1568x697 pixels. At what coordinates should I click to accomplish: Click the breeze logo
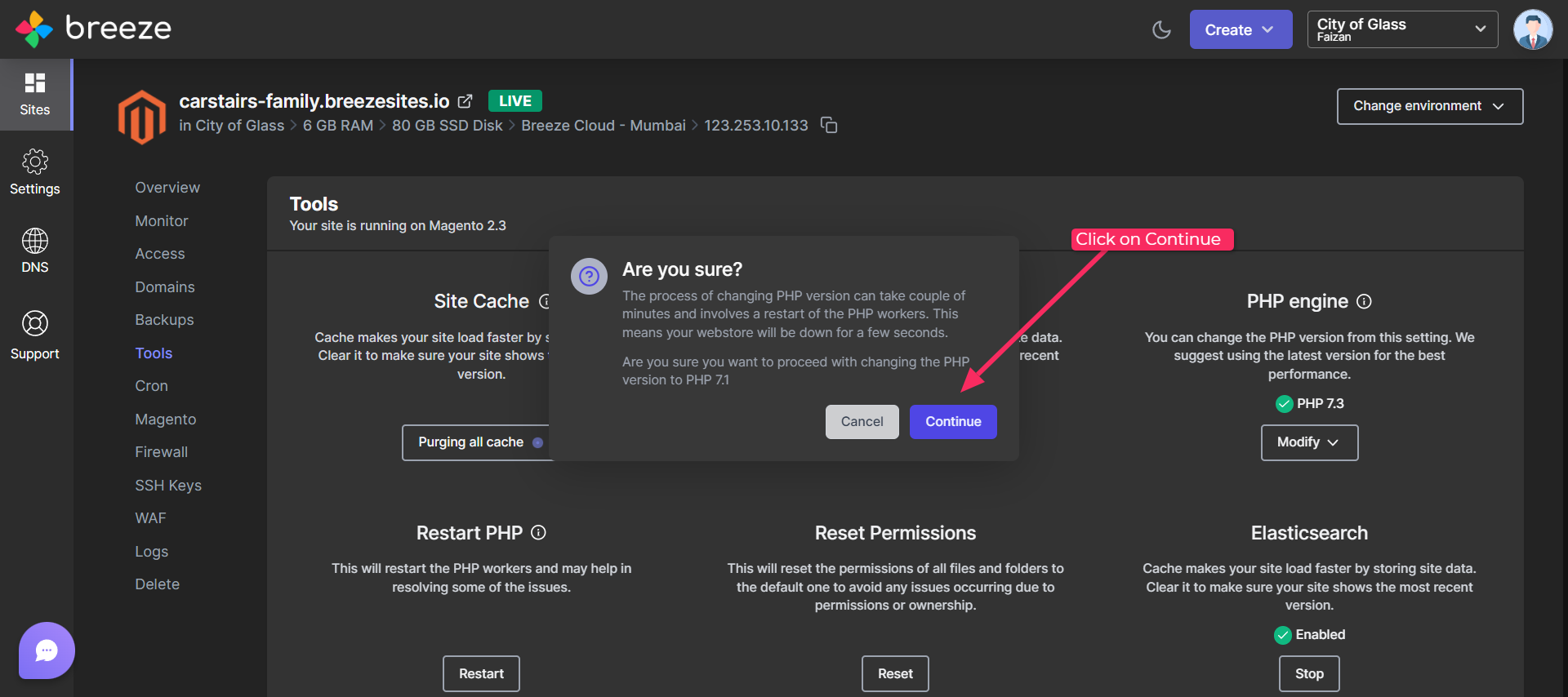tap(93, 29)
